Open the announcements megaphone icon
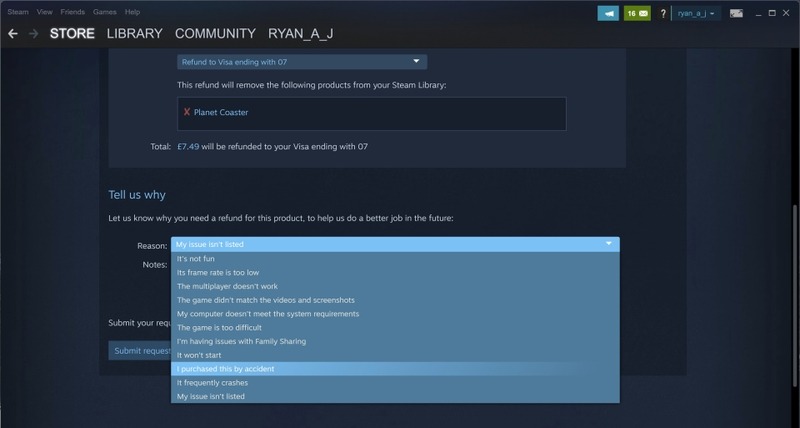Image resolution: width=800 pixels, height=428 pixels. pyautogui.click(x=608, y=13)
